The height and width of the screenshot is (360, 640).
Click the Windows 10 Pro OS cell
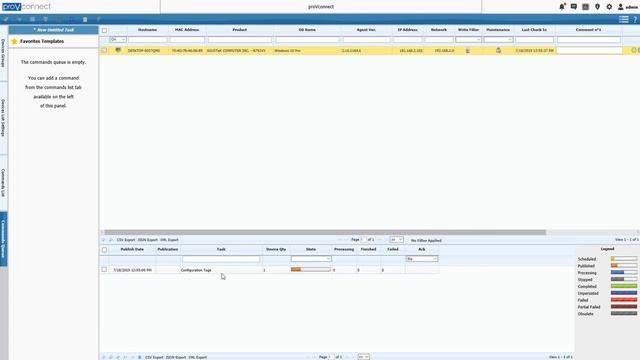tap(287, 51)
